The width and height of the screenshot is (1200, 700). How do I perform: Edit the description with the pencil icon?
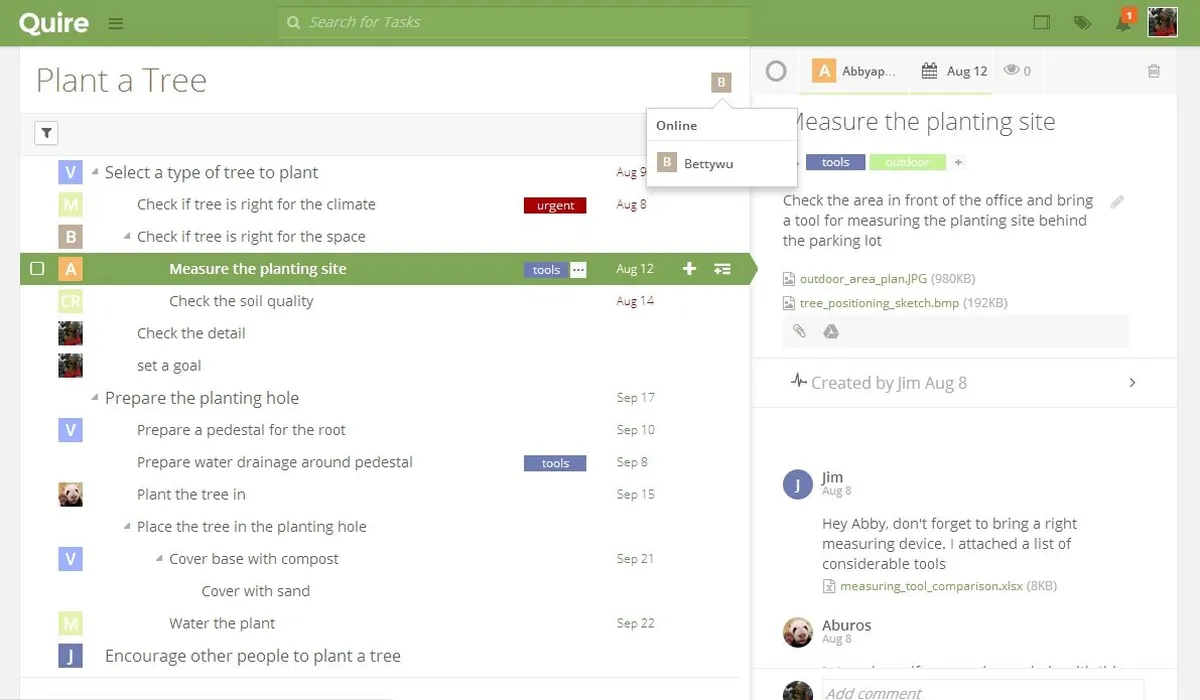coord(1117,201)
